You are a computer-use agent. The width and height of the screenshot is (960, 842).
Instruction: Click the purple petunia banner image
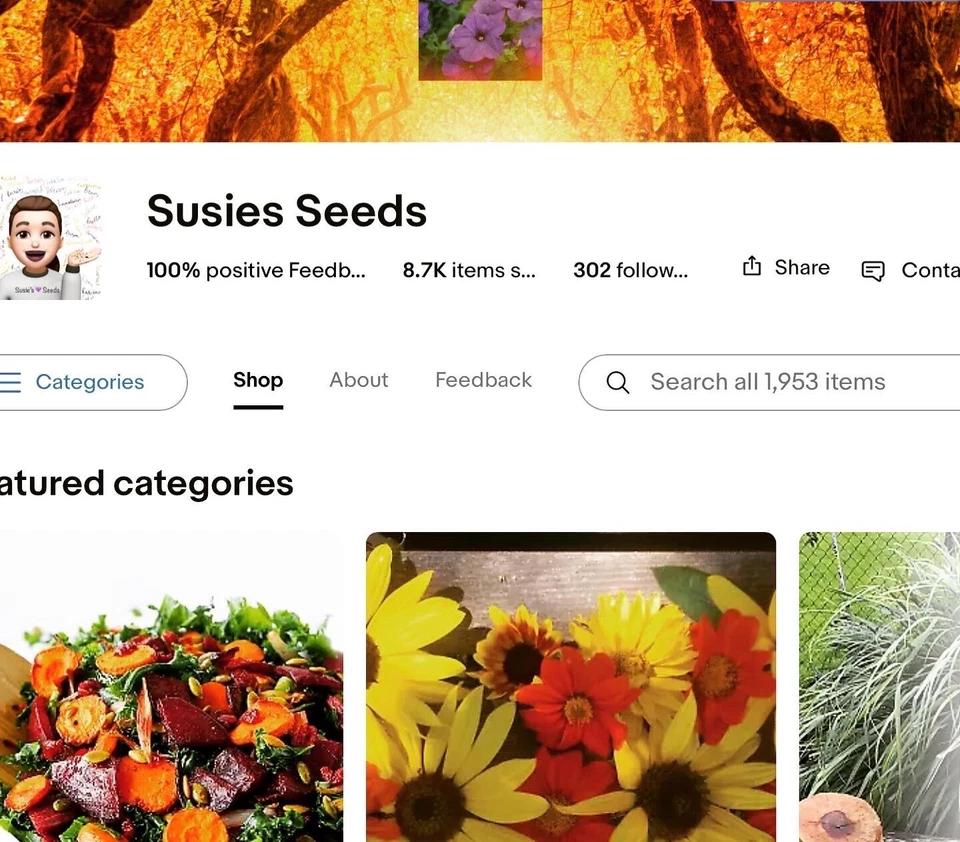coord(480,40)
